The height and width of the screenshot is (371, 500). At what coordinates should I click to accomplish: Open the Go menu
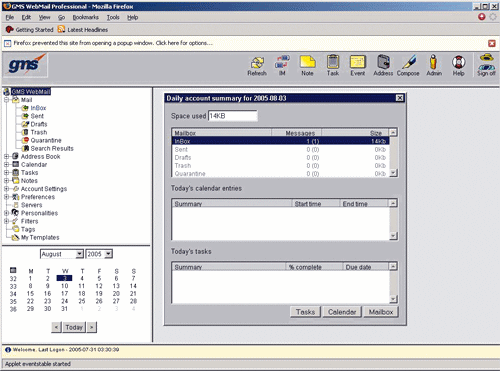(x=61, y=17)
